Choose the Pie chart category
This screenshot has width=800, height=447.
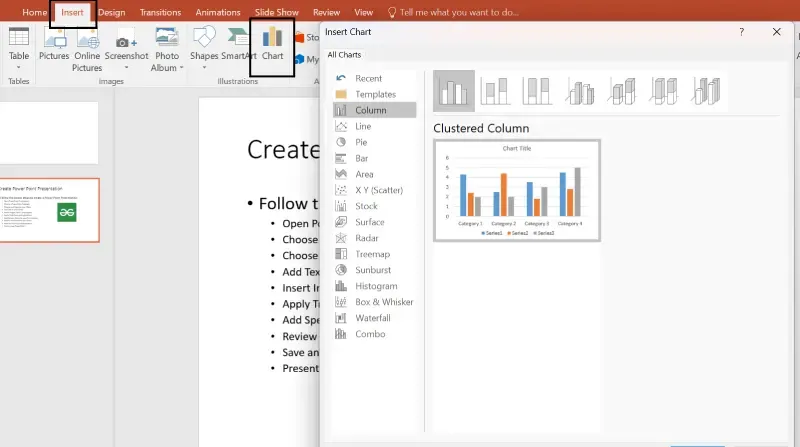374,142
